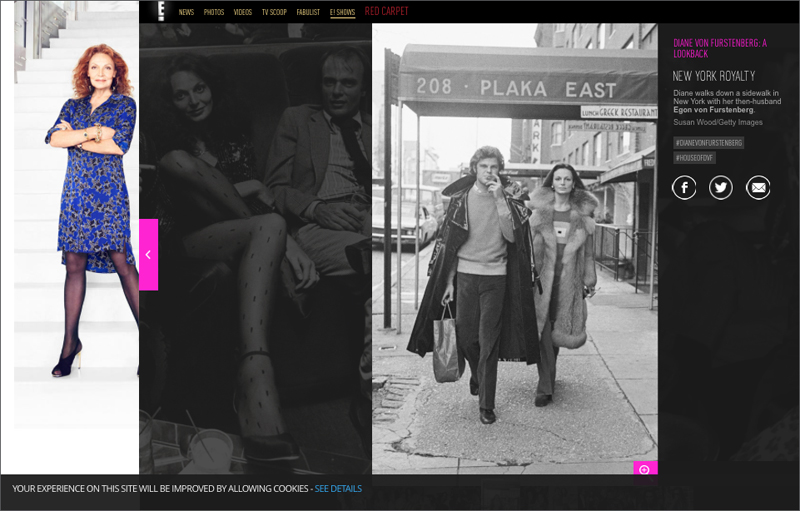Open TV Scoop in the nav bar
Image resolution: width=800 pixels, height=511 pixels.
point(274,12)
